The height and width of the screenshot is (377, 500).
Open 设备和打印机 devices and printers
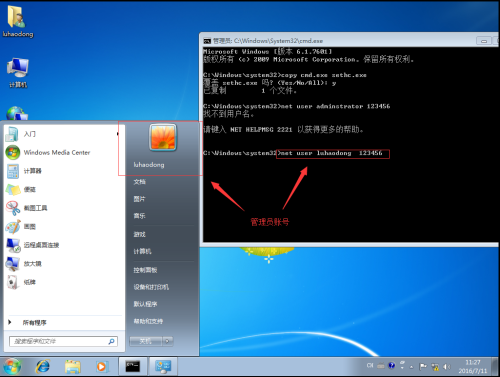point(151,287)
